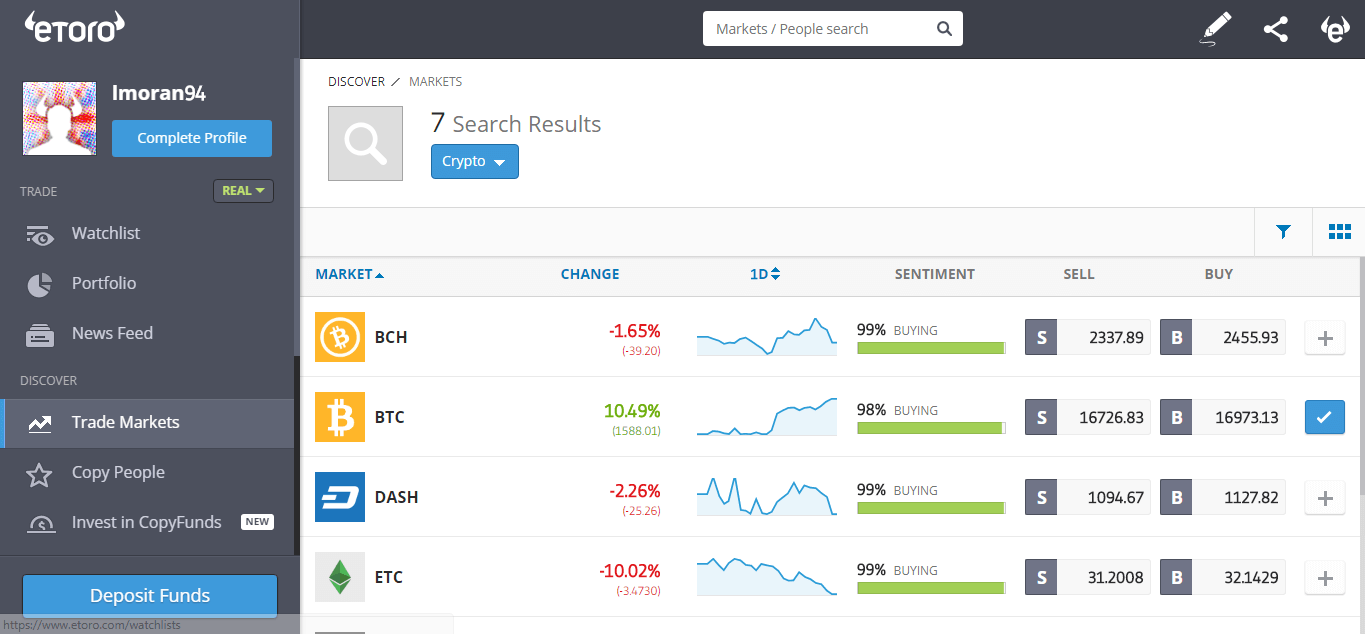Screen dimensions: 1365x634
Task: Click the CopyFunds icon in sidebar
Action: [x=41, y=524]
